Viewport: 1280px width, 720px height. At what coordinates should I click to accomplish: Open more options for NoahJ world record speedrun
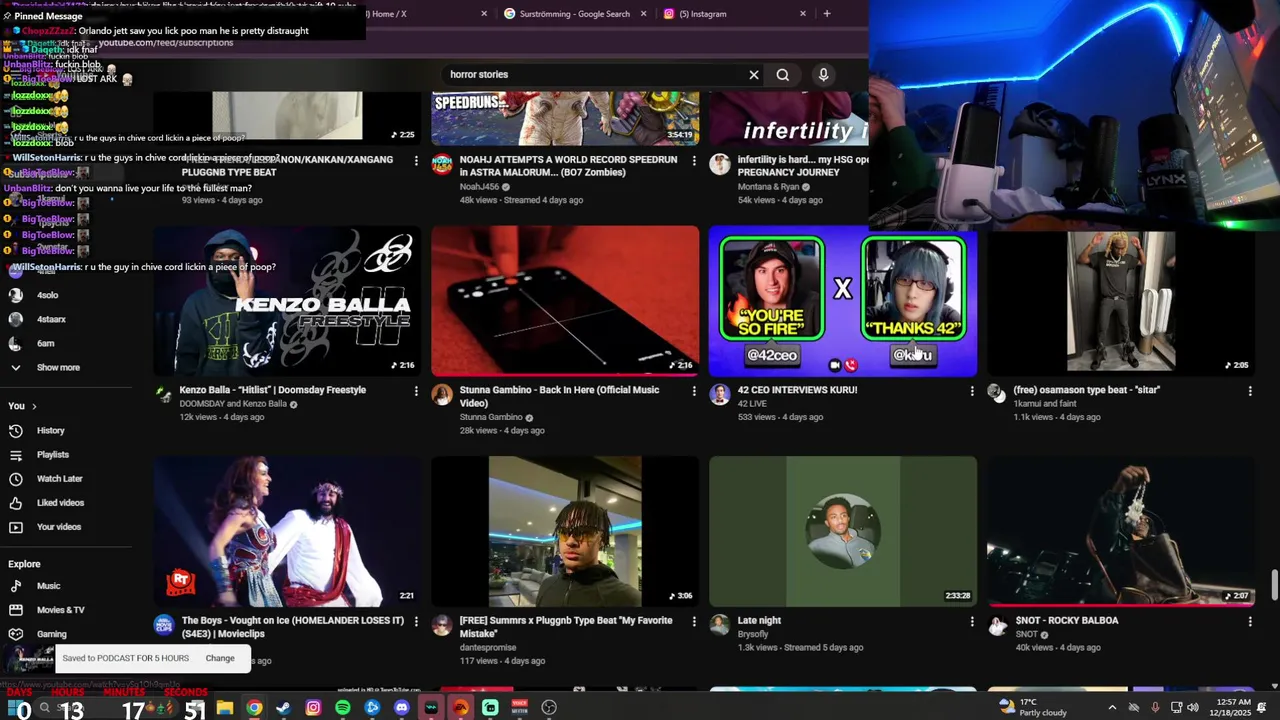(694, 160)
